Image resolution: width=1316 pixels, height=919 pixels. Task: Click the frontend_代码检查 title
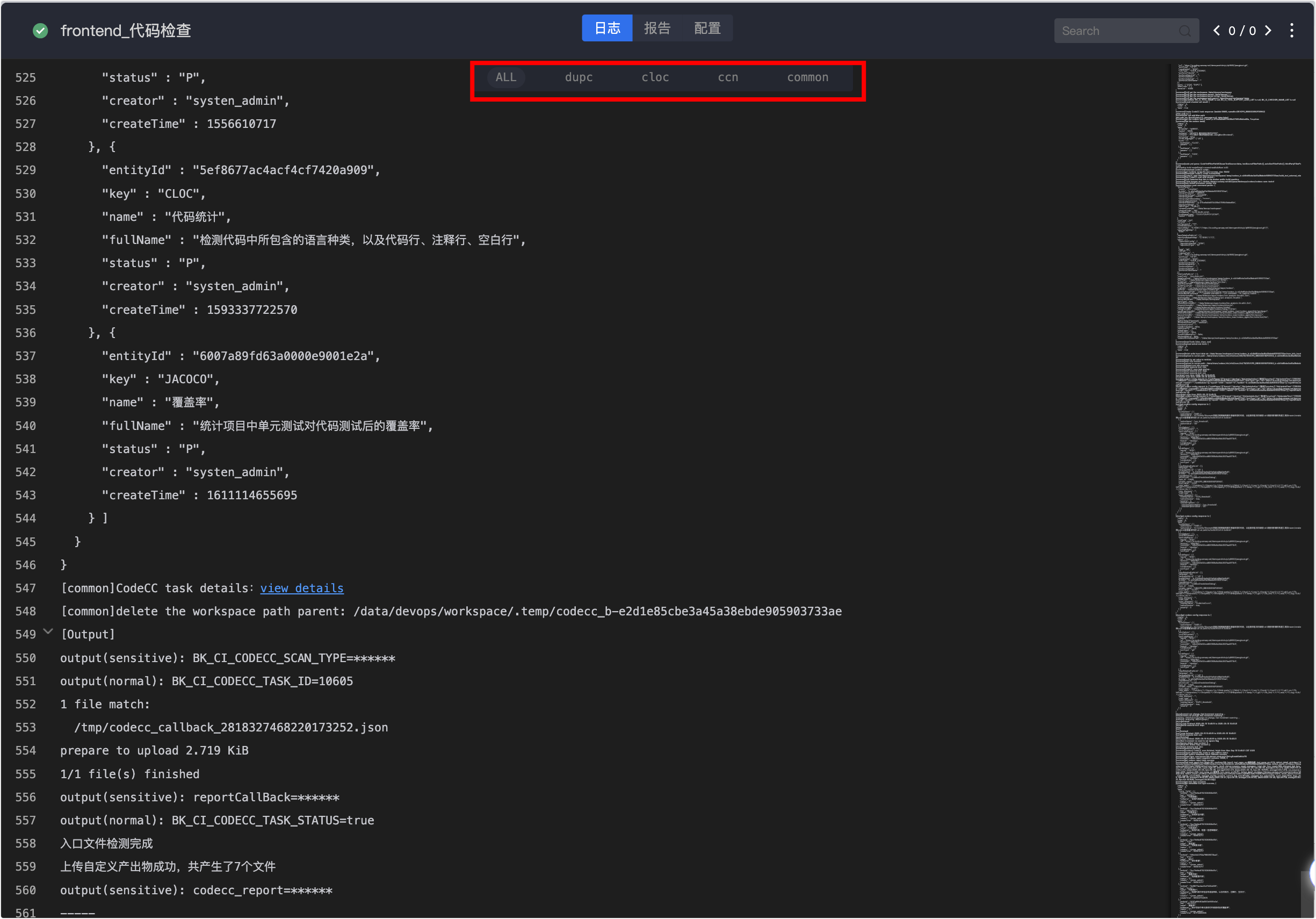(126, 31)
